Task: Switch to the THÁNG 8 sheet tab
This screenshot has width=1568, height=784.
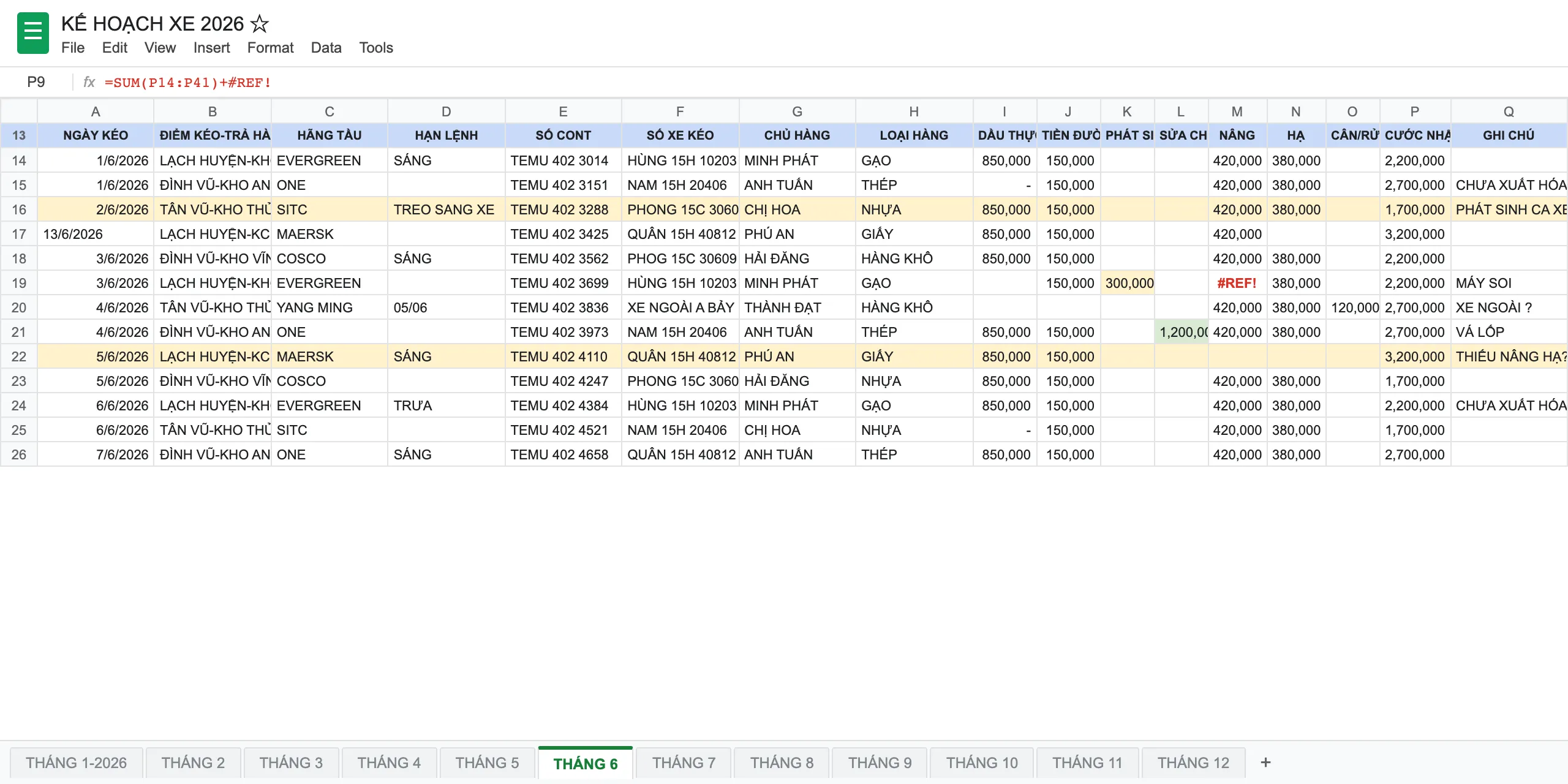Action: 782,763
